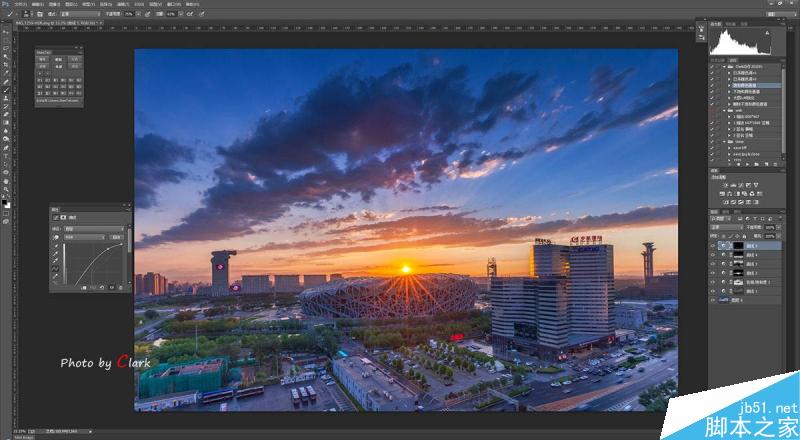Click the Auto button in Curves panel
Screen dimensions: 800x440
[x=117, y=237]
